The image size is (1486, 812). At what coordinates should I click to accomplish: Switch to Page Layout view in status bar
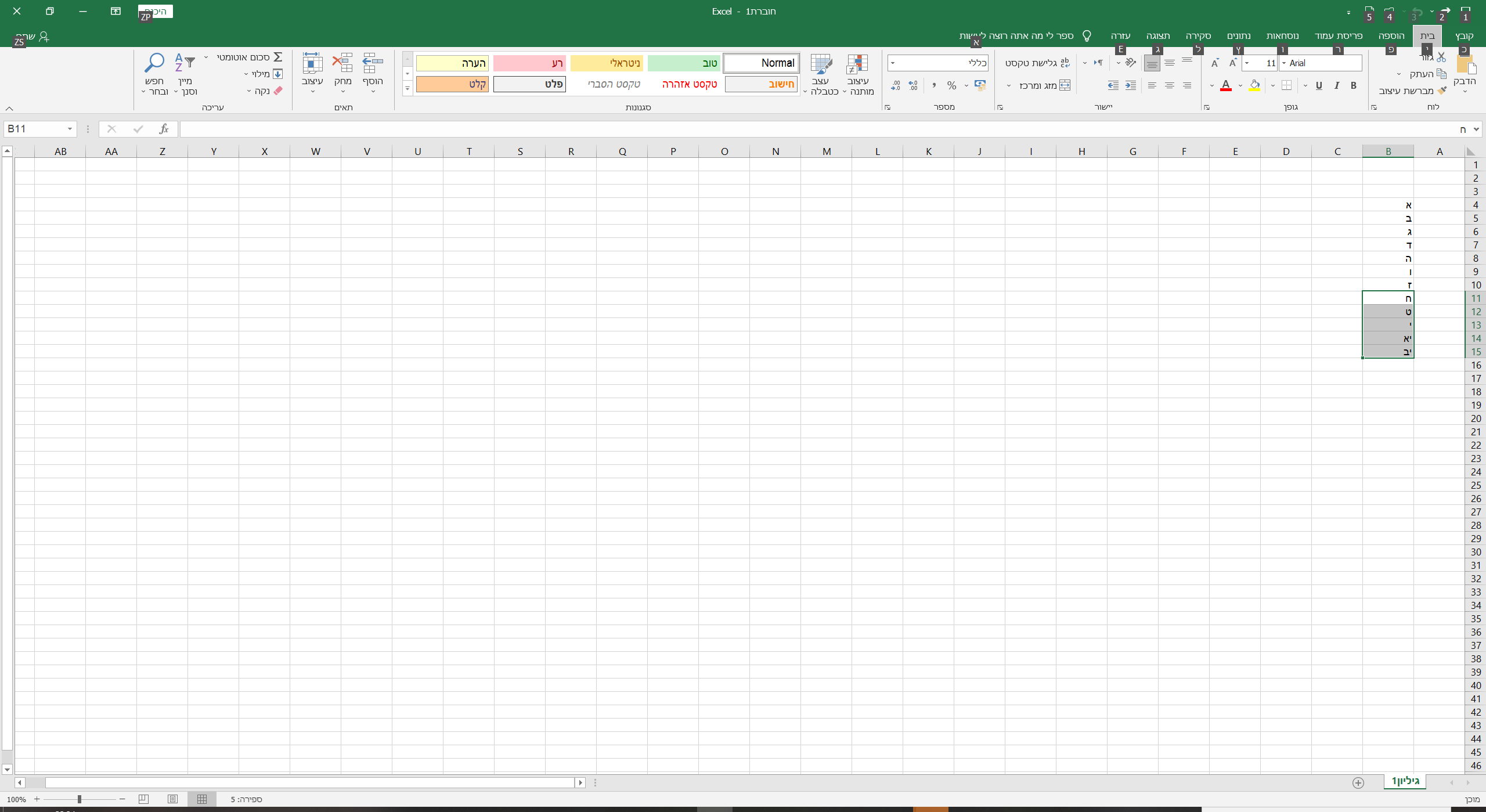click(x=172, y=799)
